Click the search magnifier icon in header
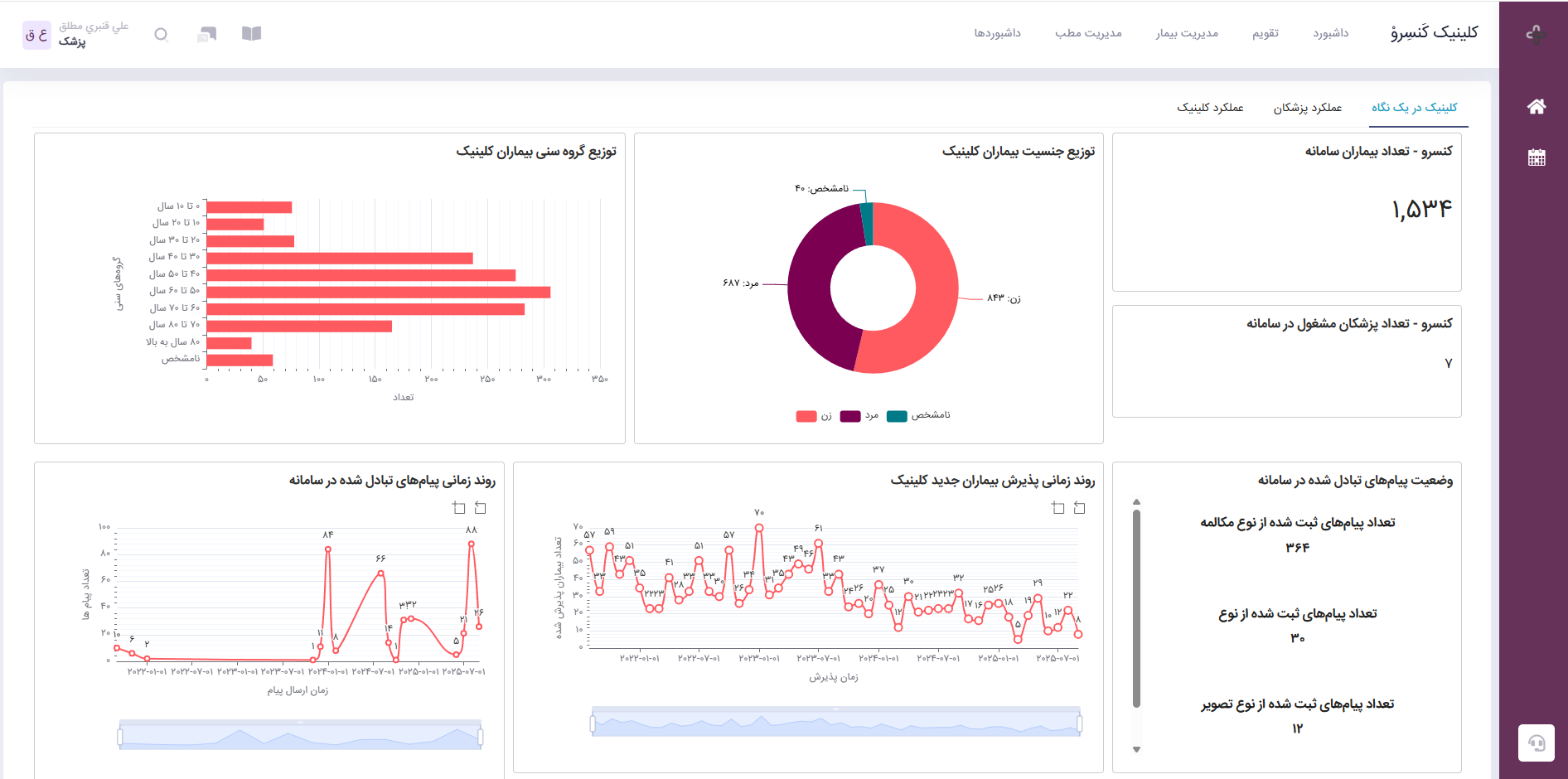The height and width of the screenshot is (779, 1568). click(162, 34)
